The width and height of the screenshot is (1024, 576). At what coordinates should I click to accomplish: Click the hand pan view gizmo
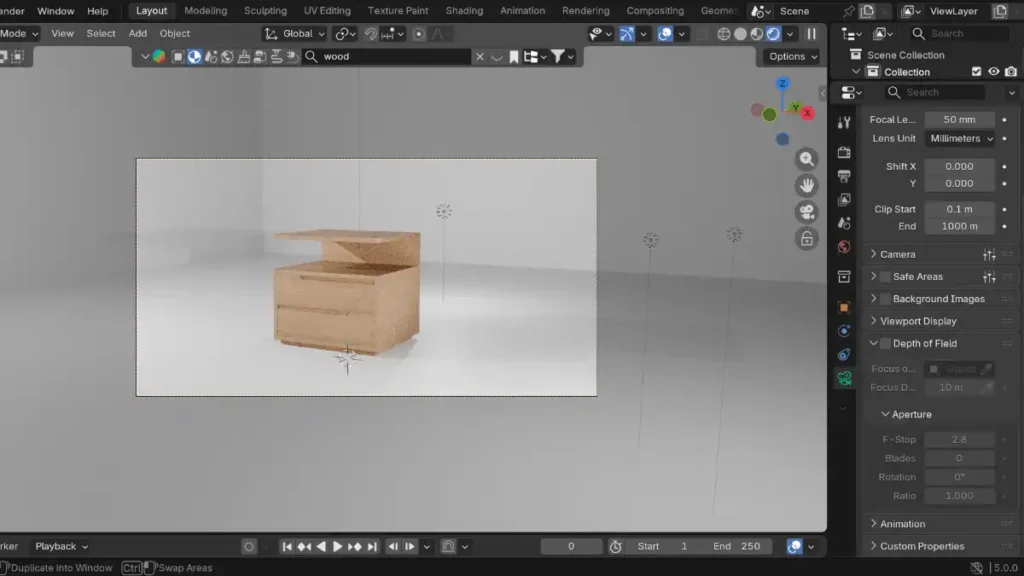click(x=807, y=185)
